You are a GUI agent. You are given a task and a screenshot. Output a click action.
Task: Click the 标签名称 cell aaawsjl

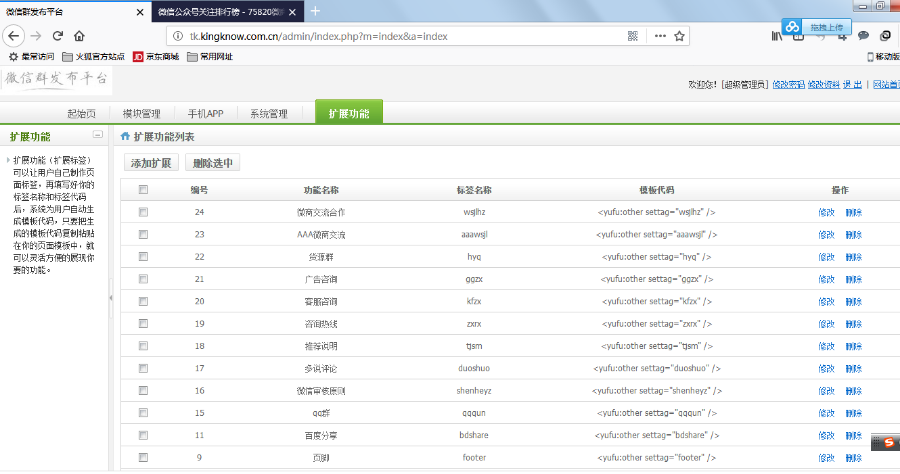pos(474,234)
